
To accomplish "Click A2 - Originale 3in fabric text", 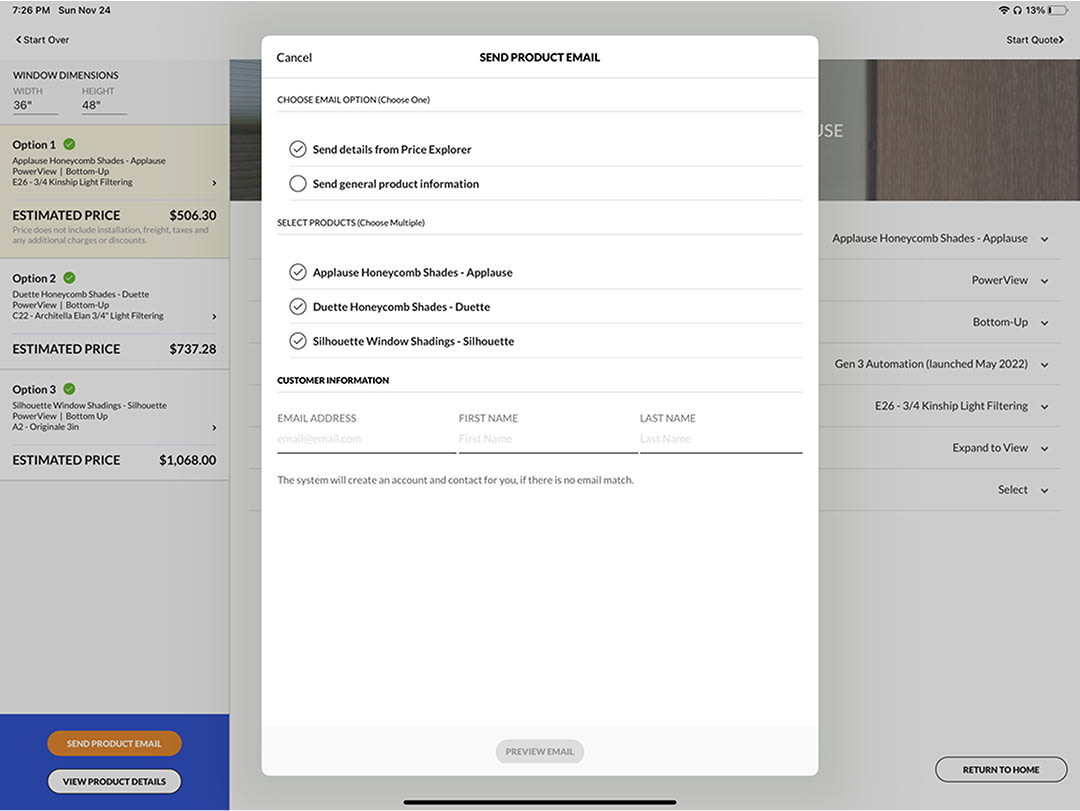I will click(x=45, y=427).
